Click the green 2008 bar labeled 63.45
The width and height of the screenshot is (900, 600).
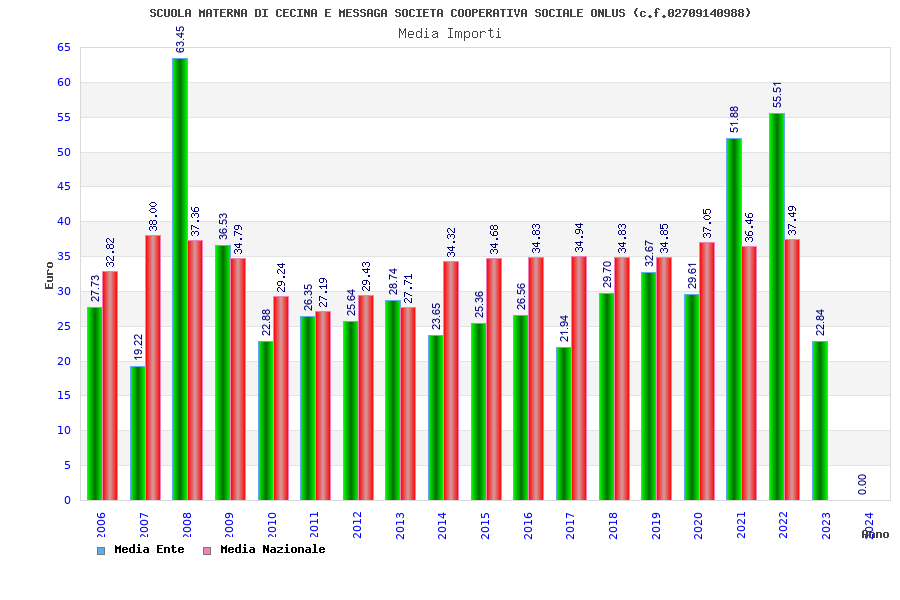(x=180, y=279)
